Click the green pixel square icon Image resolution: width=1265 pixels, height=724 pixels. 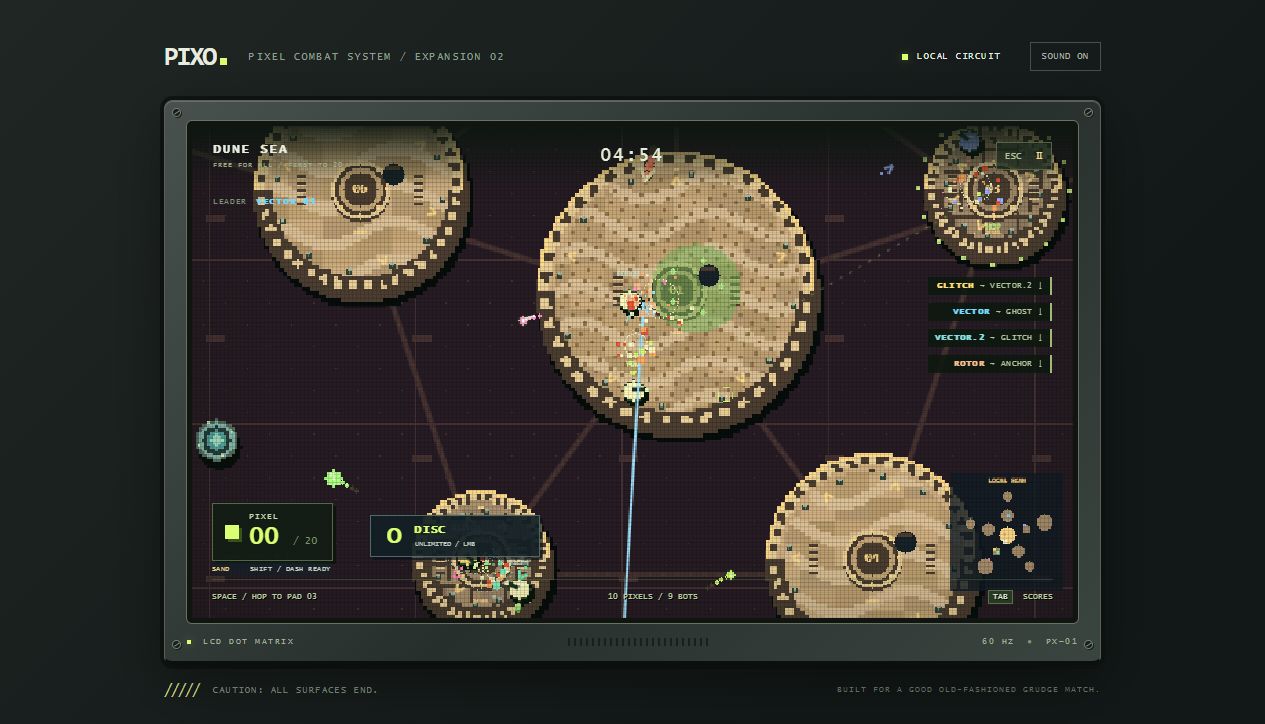(232, 533)
